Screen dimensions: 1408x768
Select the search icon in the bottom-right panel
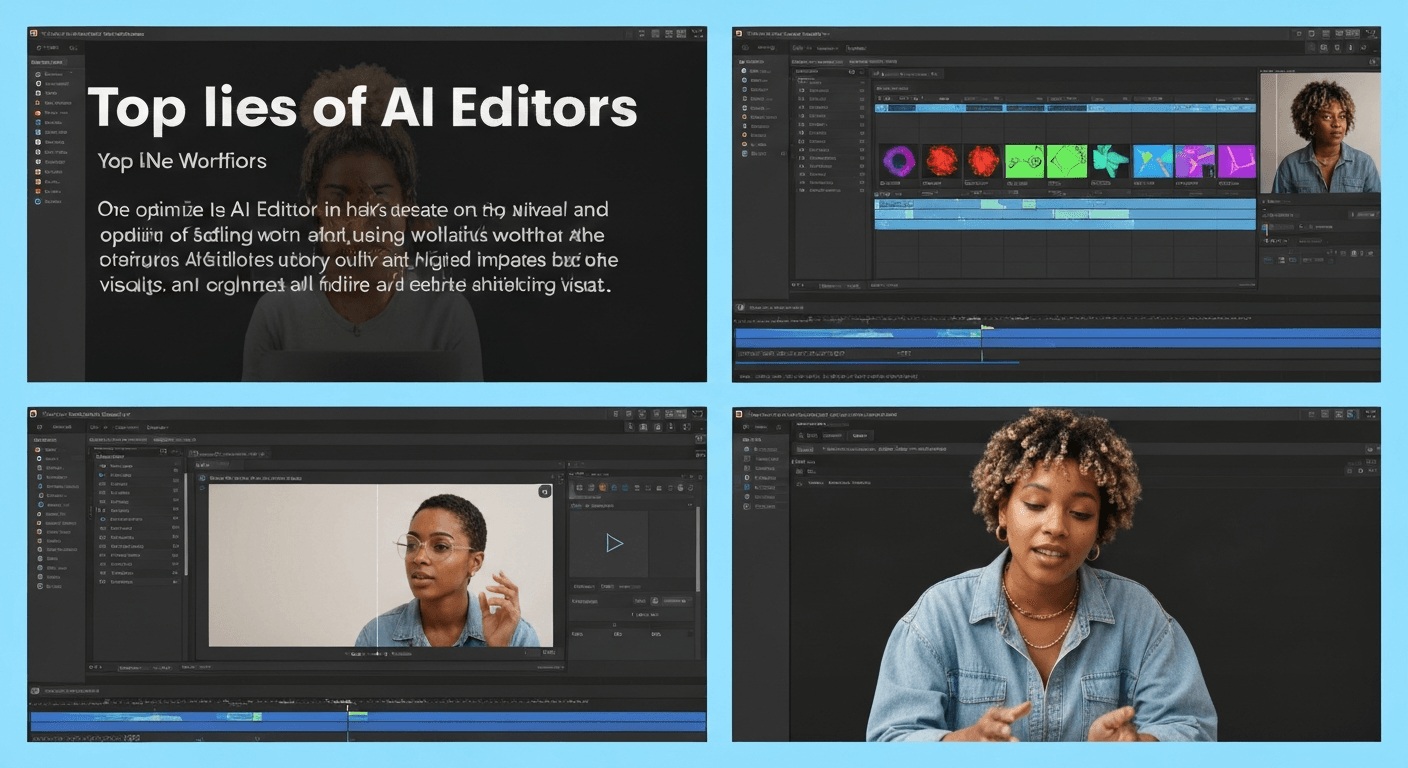[800, 437]
